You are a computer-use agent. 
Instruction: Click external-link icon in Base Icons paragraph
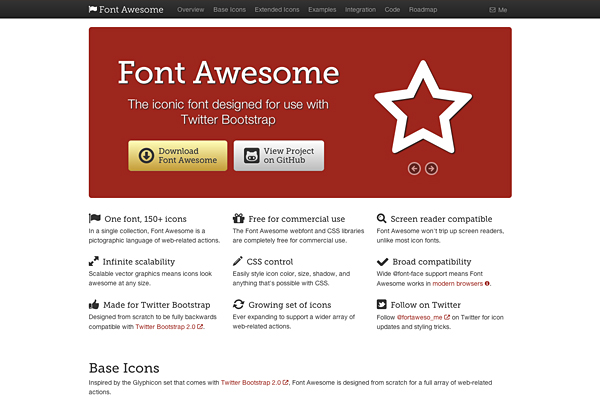[x=285, y=382]
